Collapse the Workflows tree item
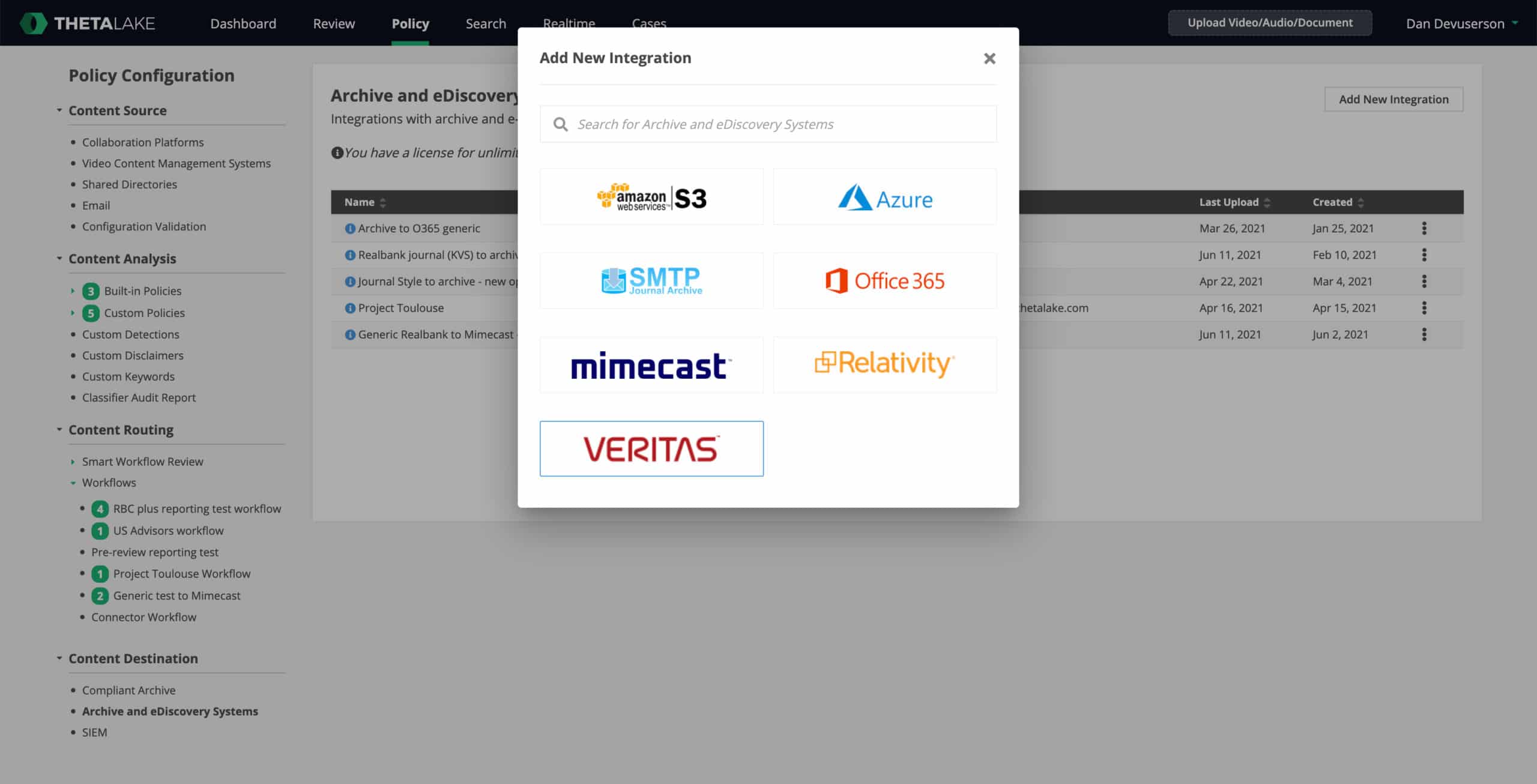 pyautogui.click(x=73, y=483)
